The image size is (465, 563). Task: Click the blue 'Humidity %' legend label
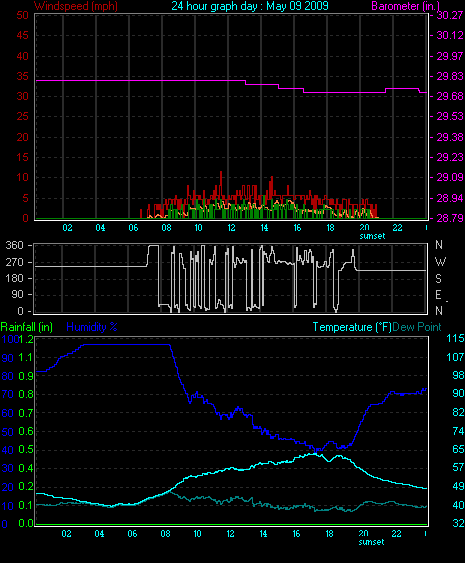92,327
